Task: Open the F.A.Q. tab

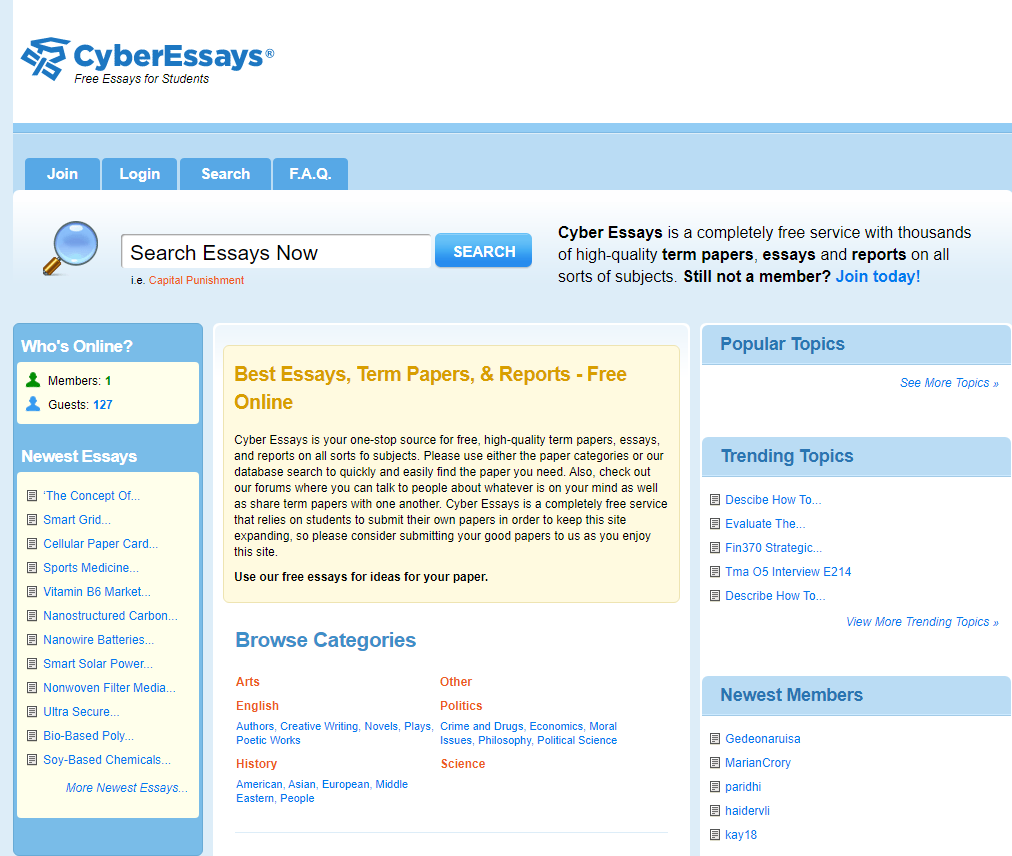Action: [310, 174]
